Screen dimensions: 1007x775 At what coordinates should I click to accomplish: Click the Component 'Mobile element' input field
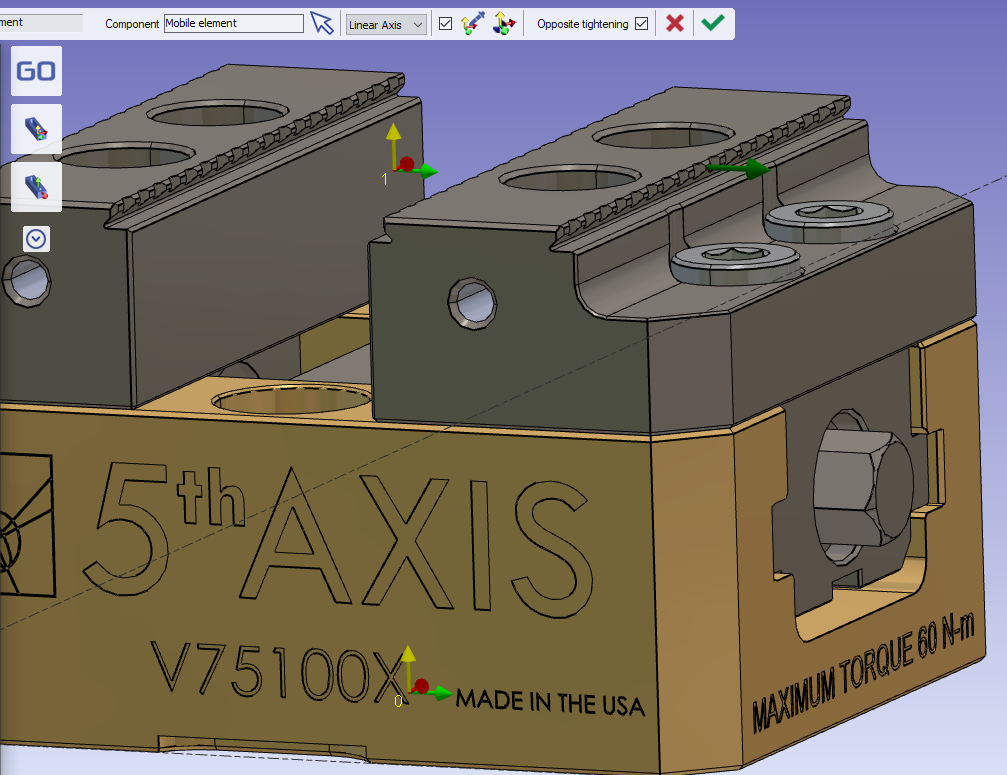(x=233, y=23)
